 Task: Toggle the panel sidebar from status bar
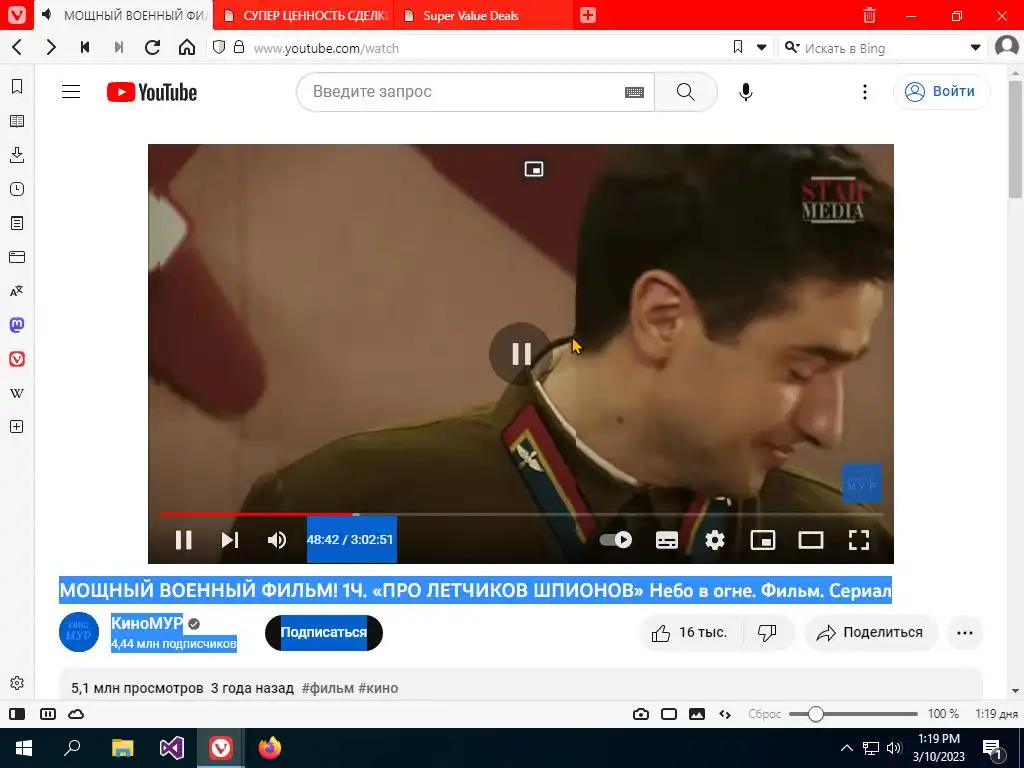17,714
